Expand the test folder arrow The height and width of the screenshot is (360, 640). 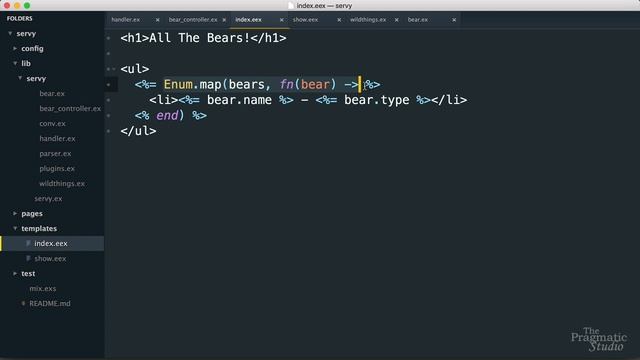(x=15, y=273)
